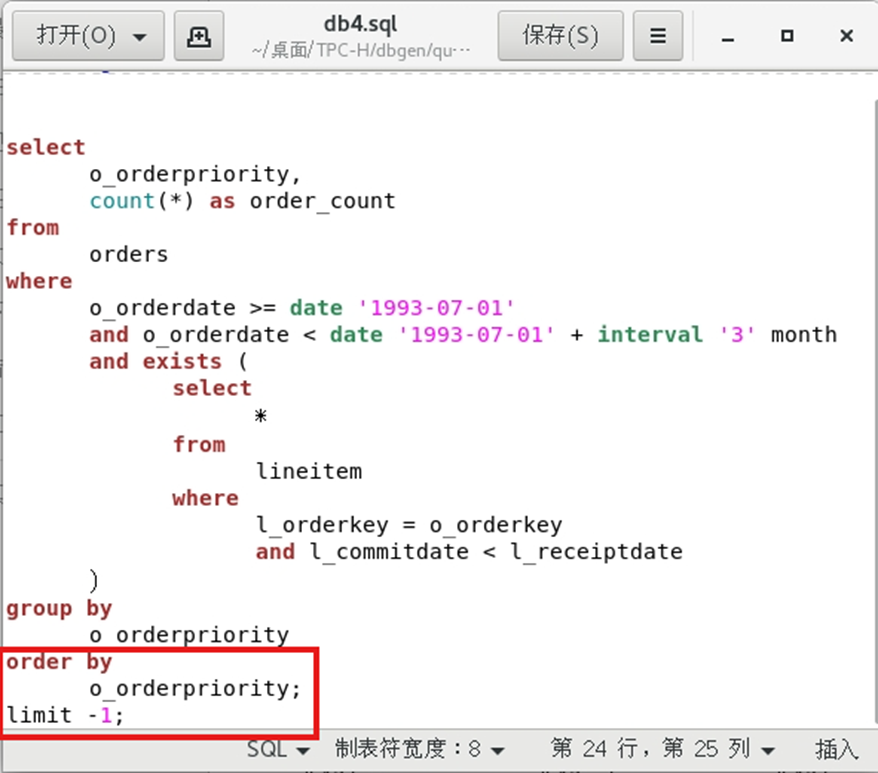Viewport: 878px width, 773px height.
Task: Click the db4.sql title text
Action: point(361,24)
